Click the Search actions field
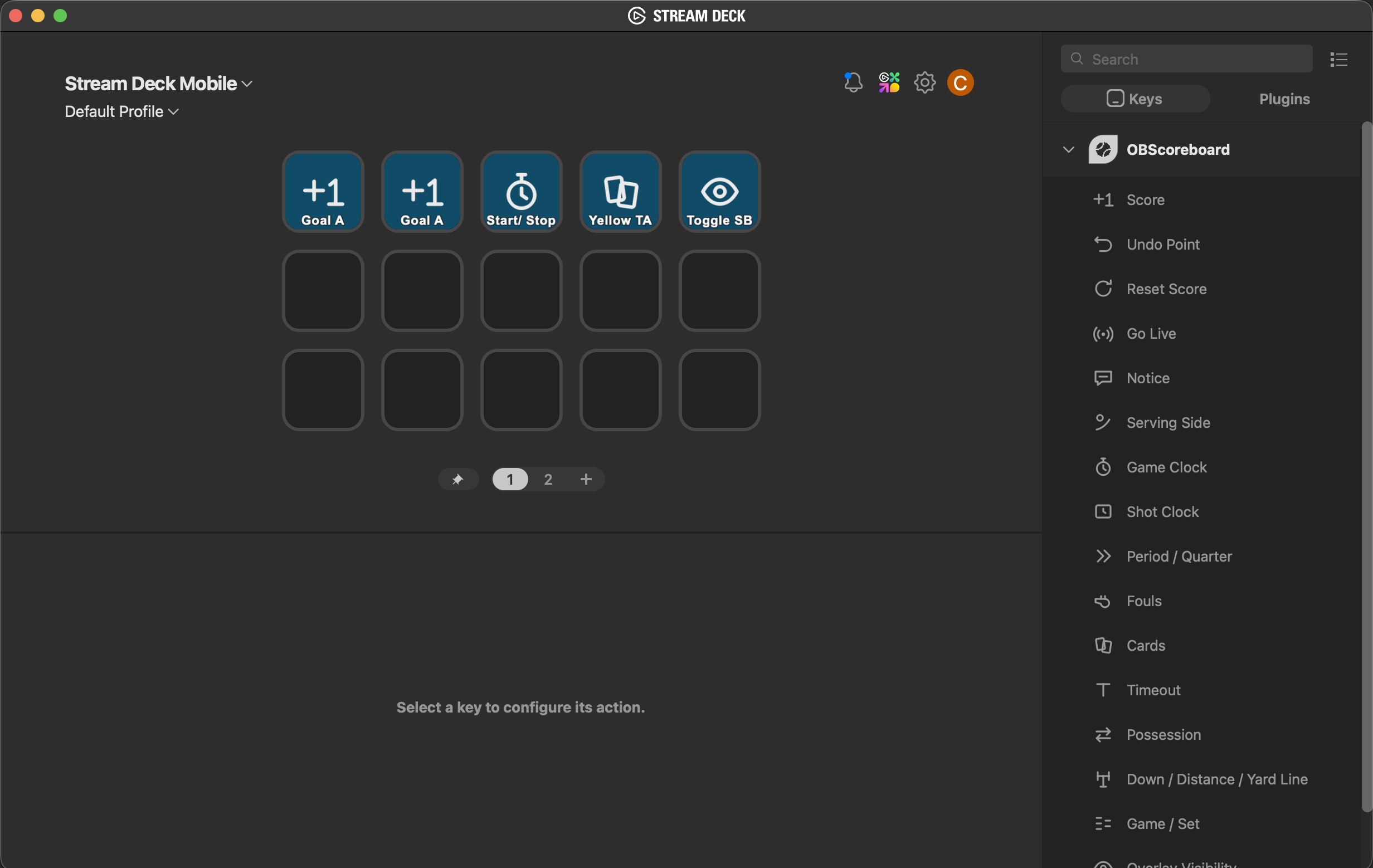 (x=1186, y=59)
